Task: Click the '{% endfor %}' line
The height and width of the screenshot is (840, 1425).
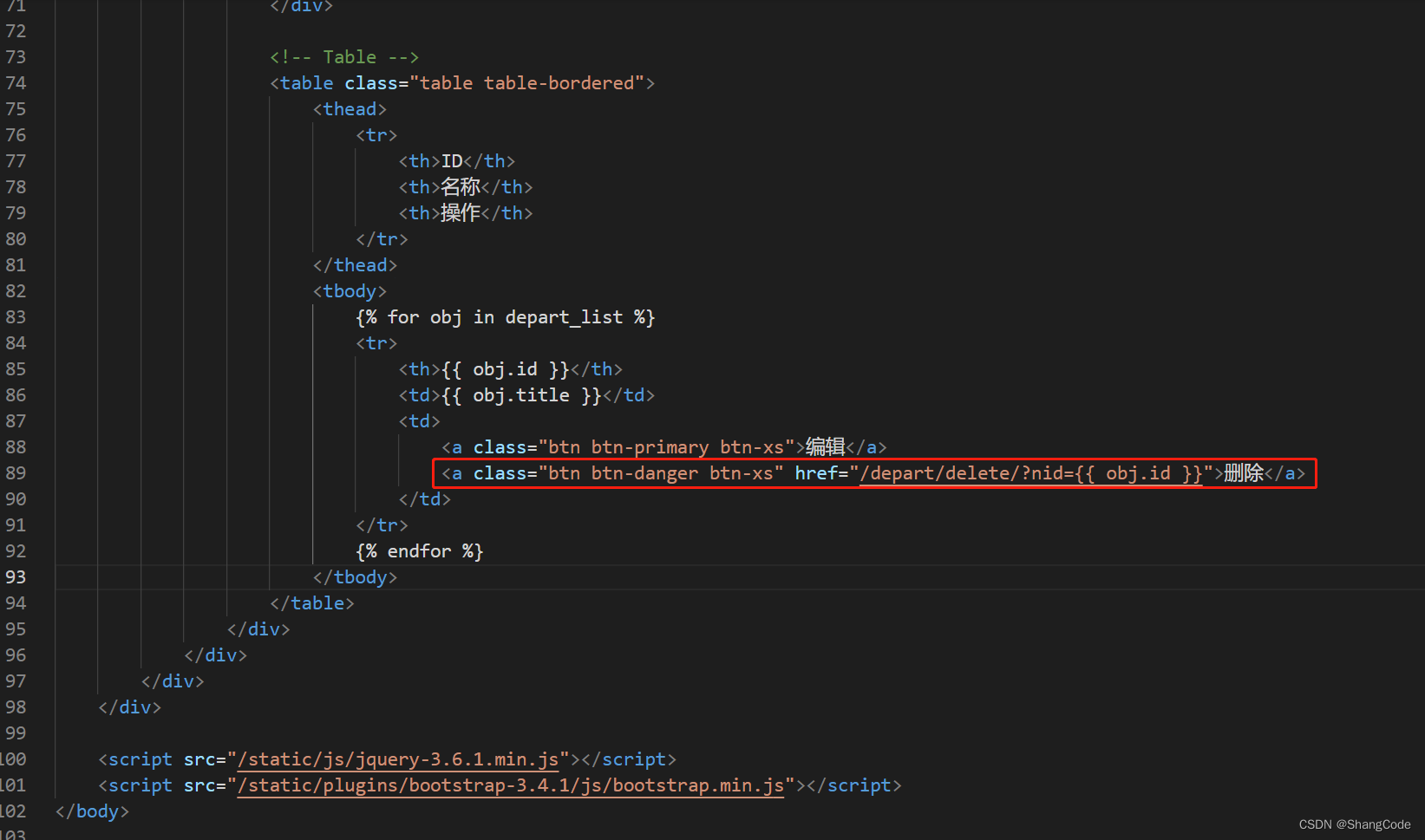Action: click(x=420, y=551)
